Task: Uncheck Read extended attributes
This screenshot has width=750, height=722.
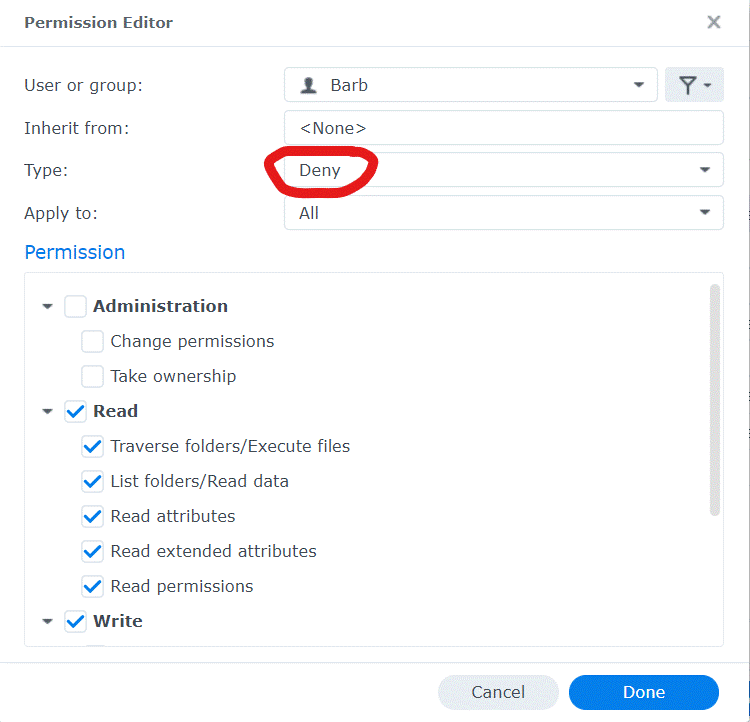Action: click(92, 551)
